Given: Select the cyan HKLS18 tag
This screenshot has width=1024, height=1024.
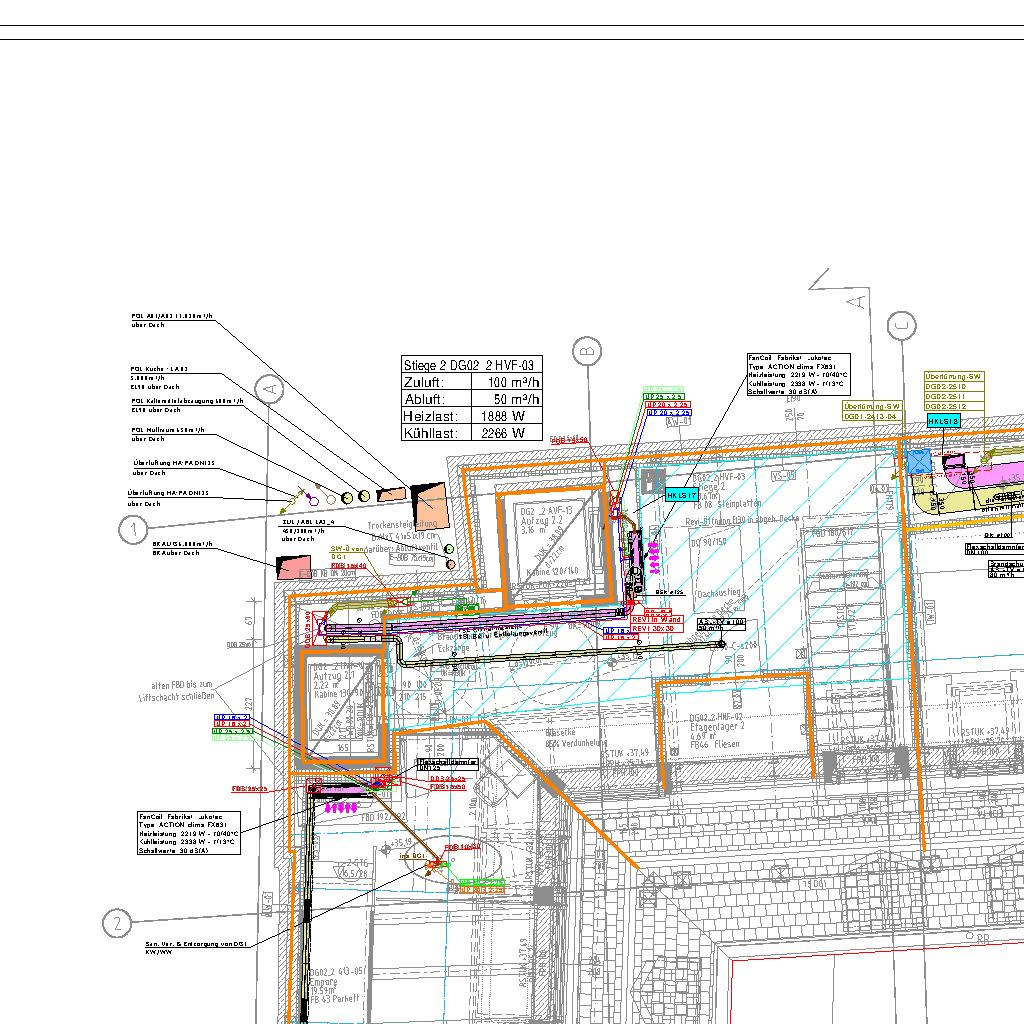Looking at the screenshot, I should click(943, 422).
